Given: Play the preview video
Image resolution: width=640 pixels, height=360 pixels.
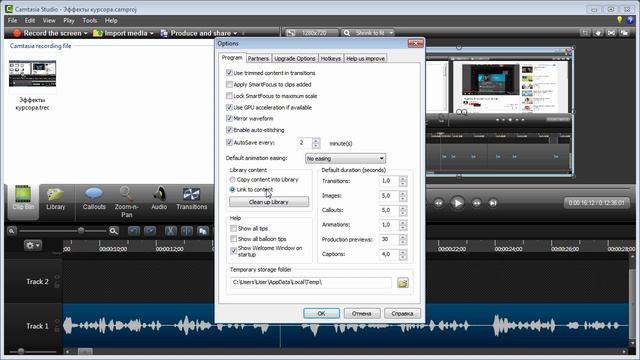Looking at the screenshot, I should click(457, 203).
